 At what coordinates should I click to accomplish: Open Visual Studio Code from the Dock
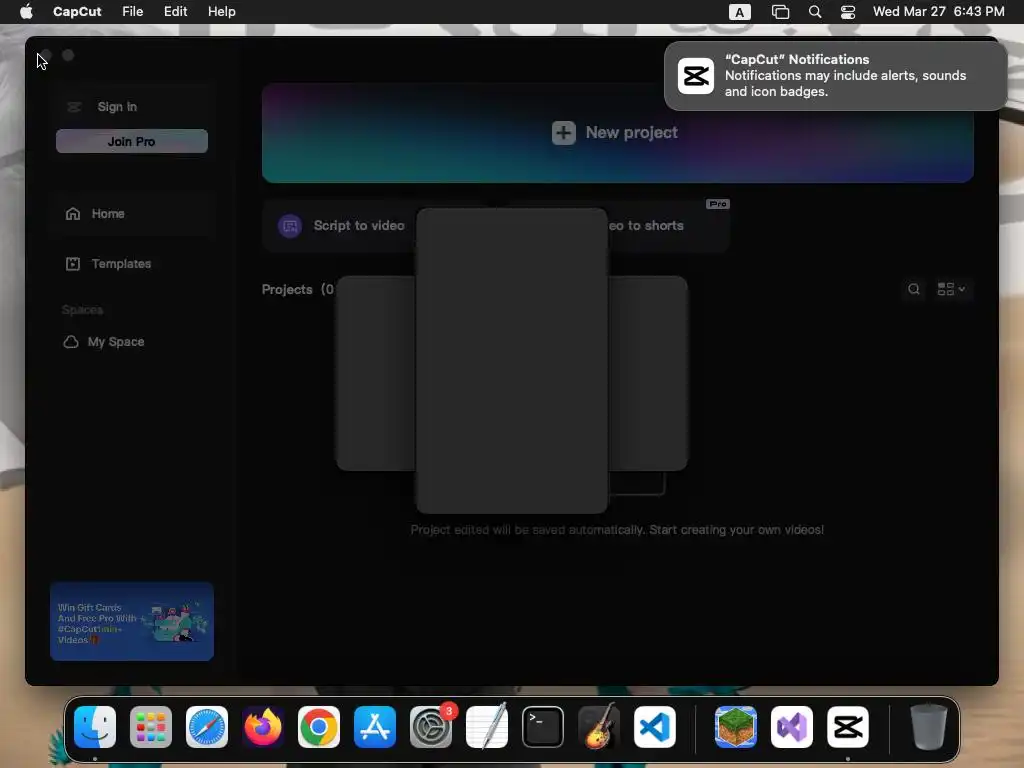(655, 727)
